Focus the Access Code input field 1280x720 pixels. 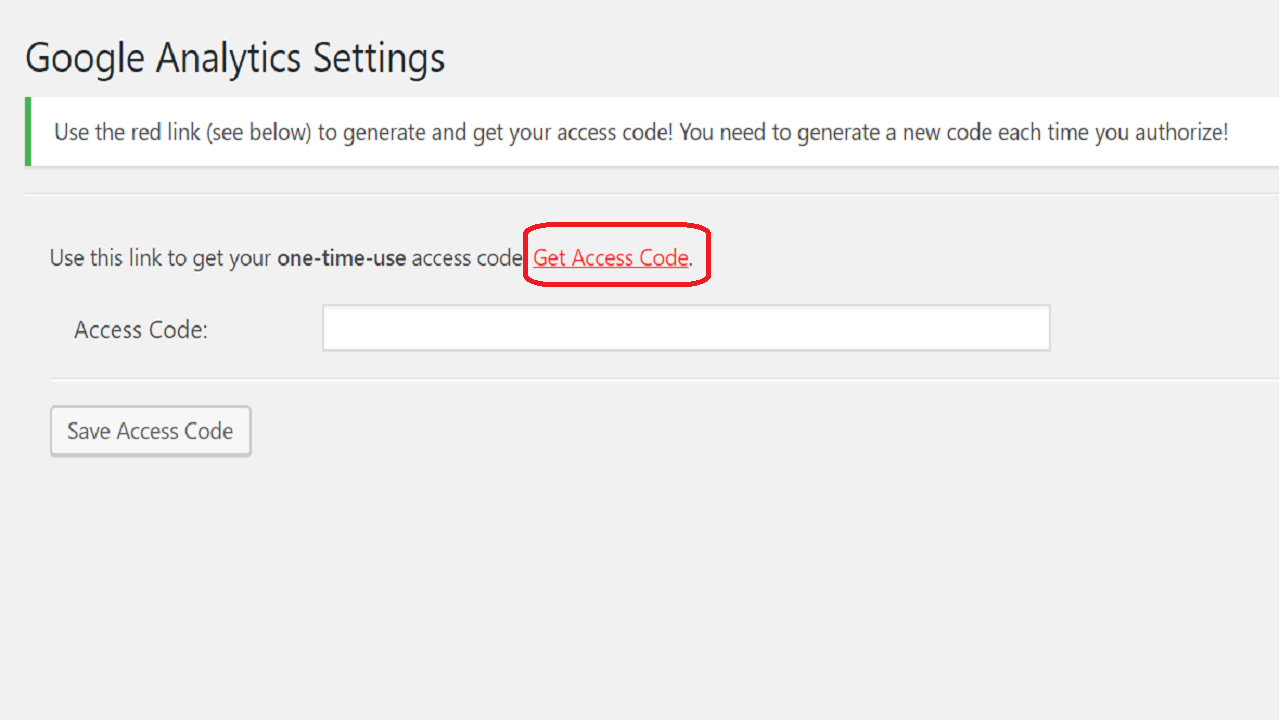(x=685, y=328)
